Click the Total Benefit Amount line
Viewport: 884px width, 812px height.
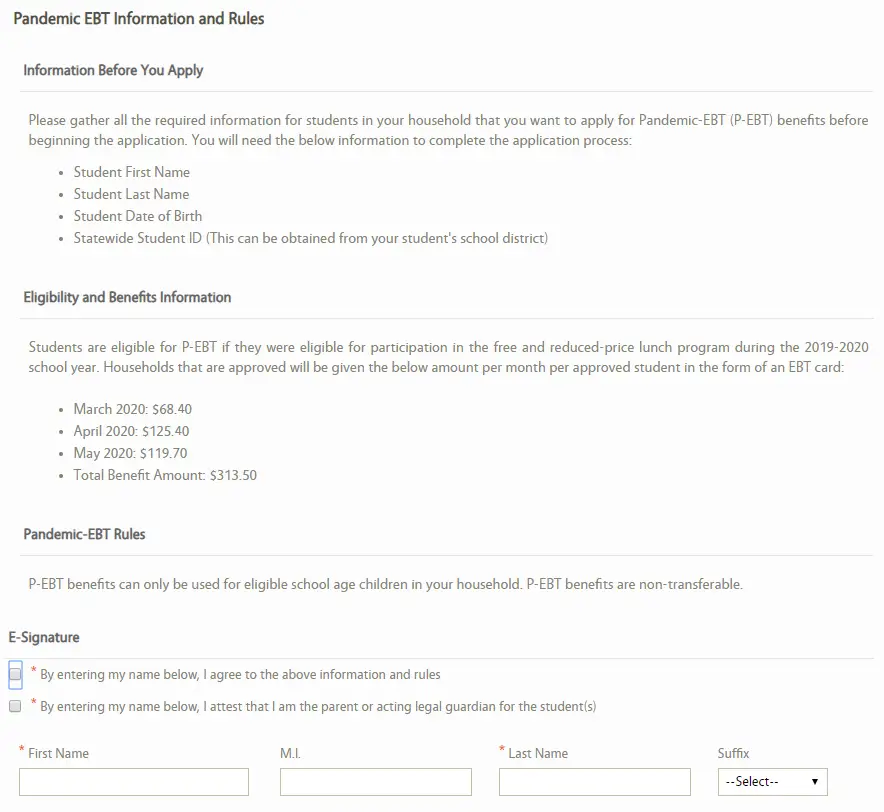(165, 475)
